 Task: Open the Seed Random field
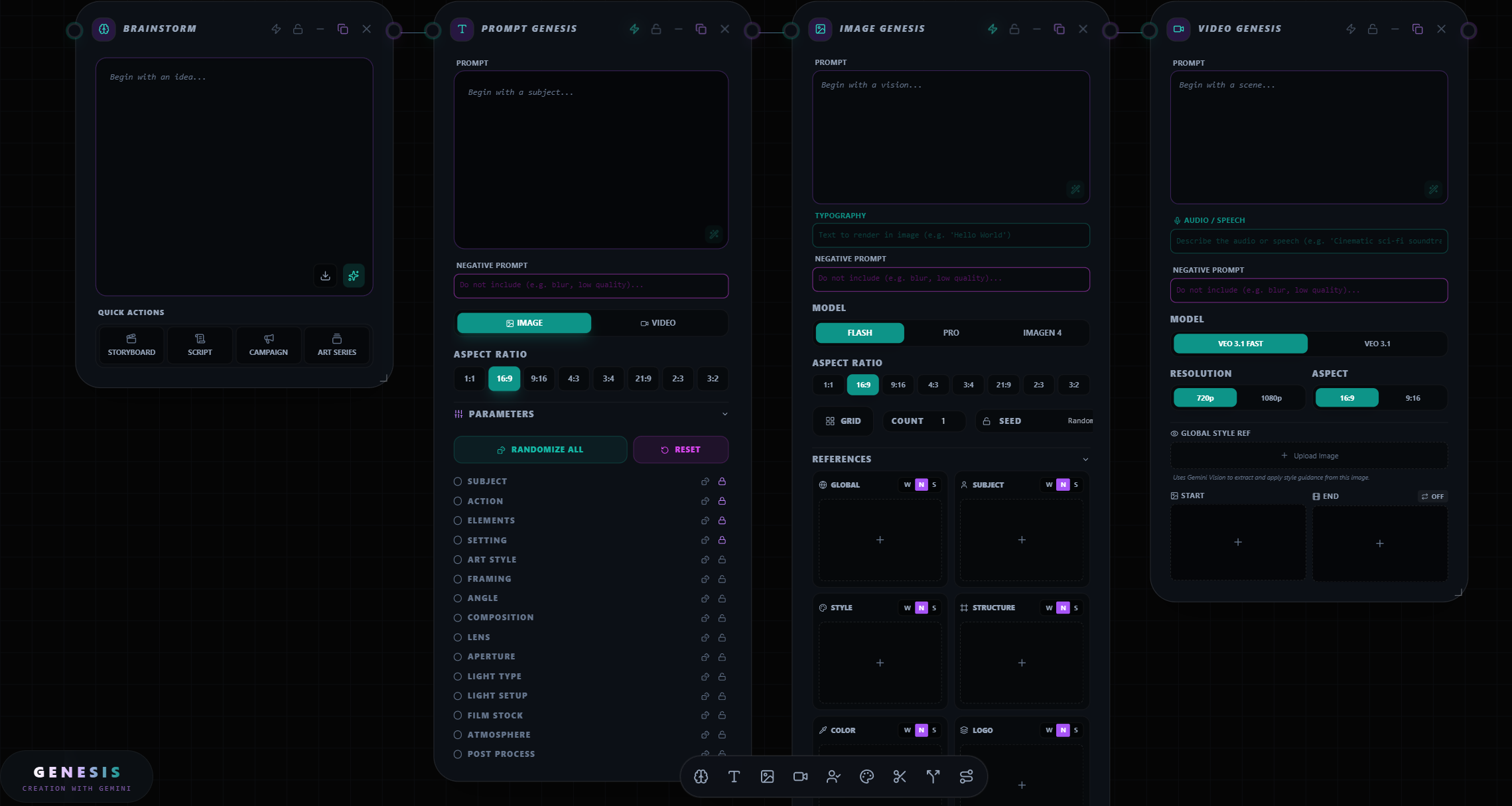1079,421
